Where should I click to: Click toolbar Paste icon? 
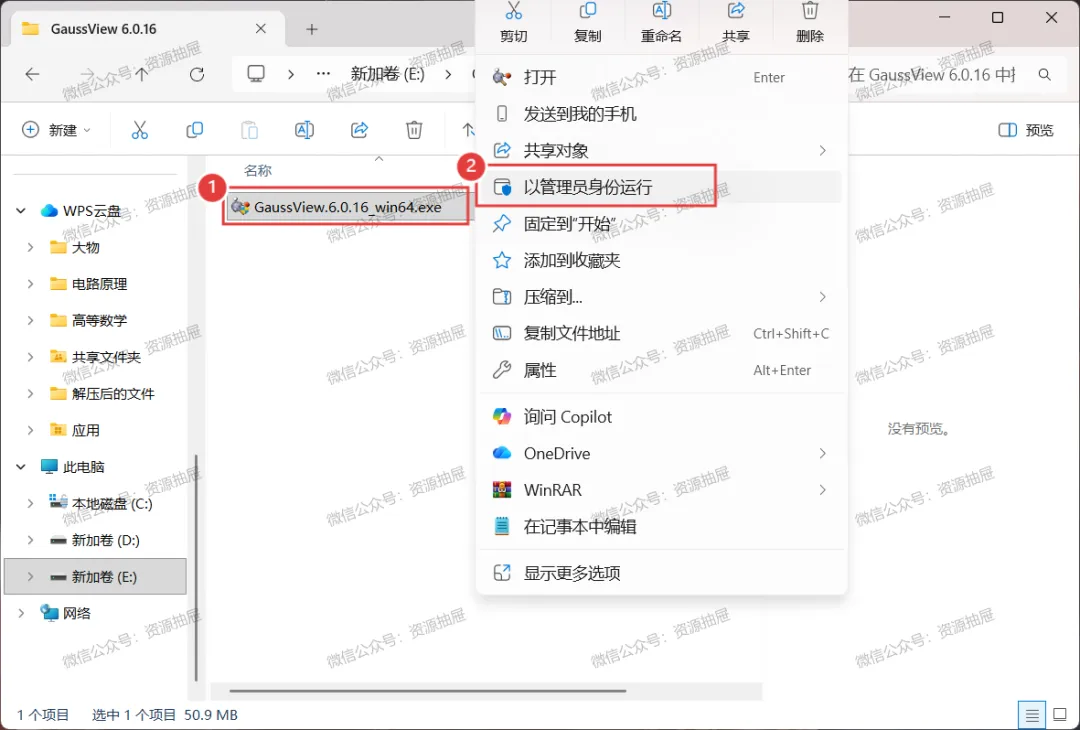249,129
